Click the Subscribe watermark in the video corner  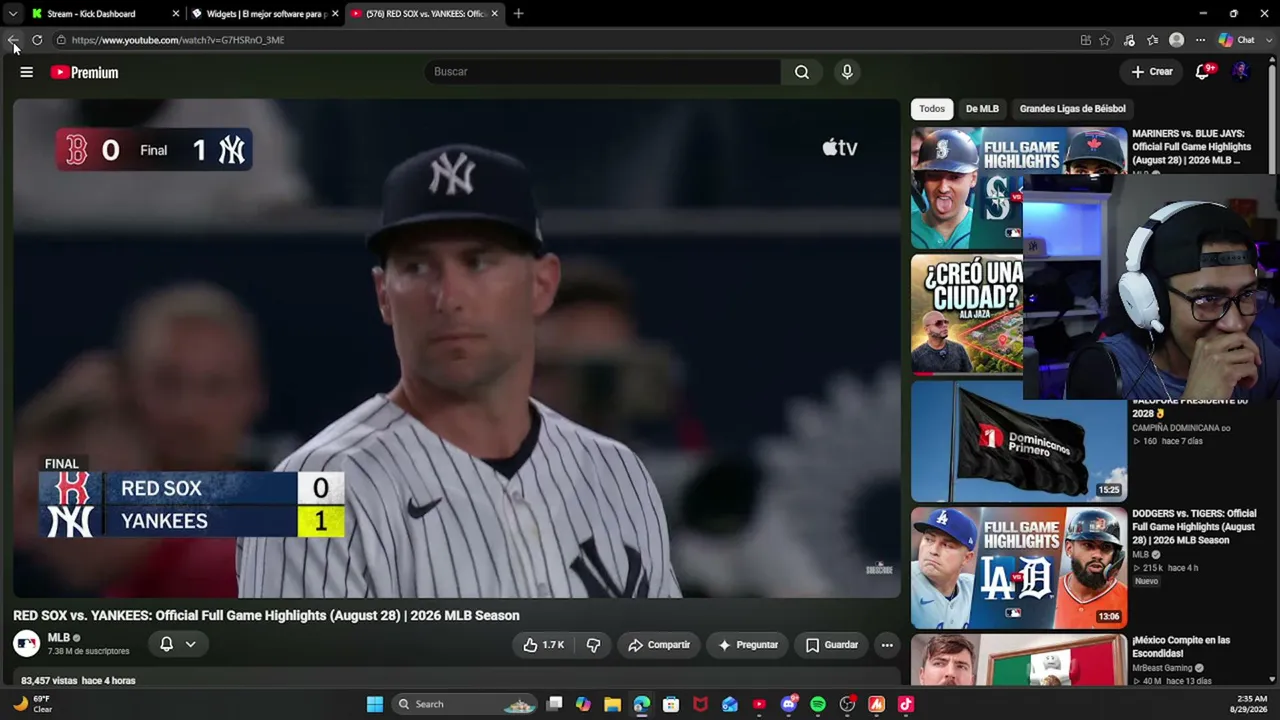tap(879, 569)
